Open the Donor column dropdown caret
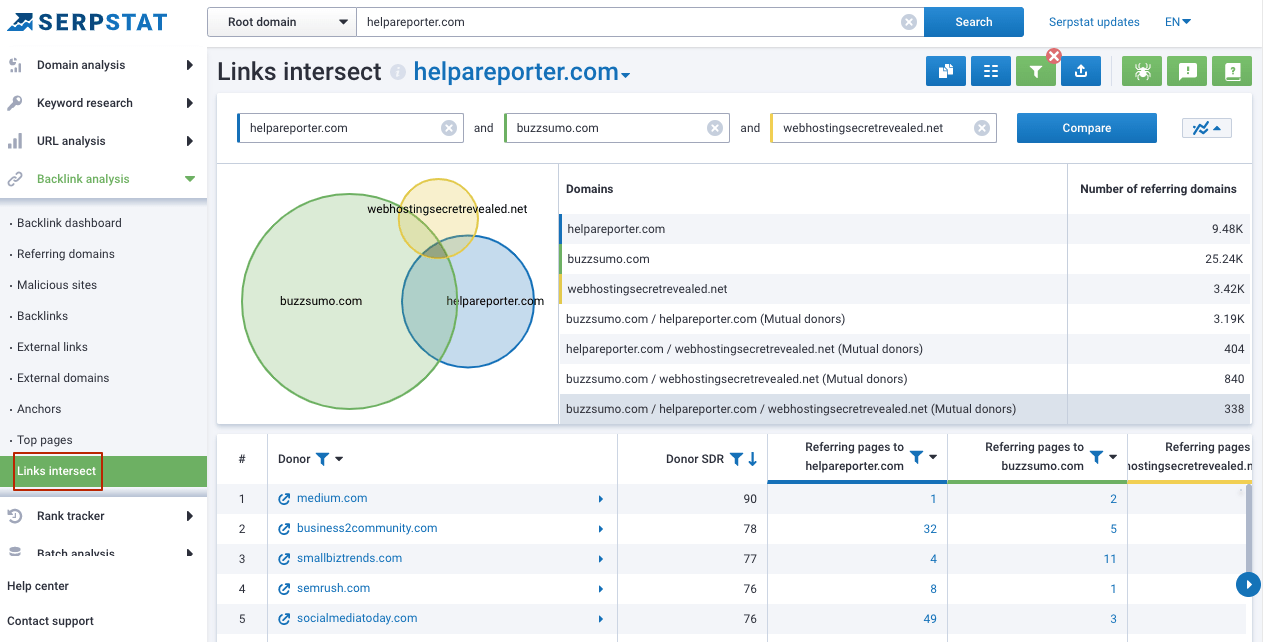The width and height of the screenshot is (1263, 642). pyautogui.click(x=339, y=460)
